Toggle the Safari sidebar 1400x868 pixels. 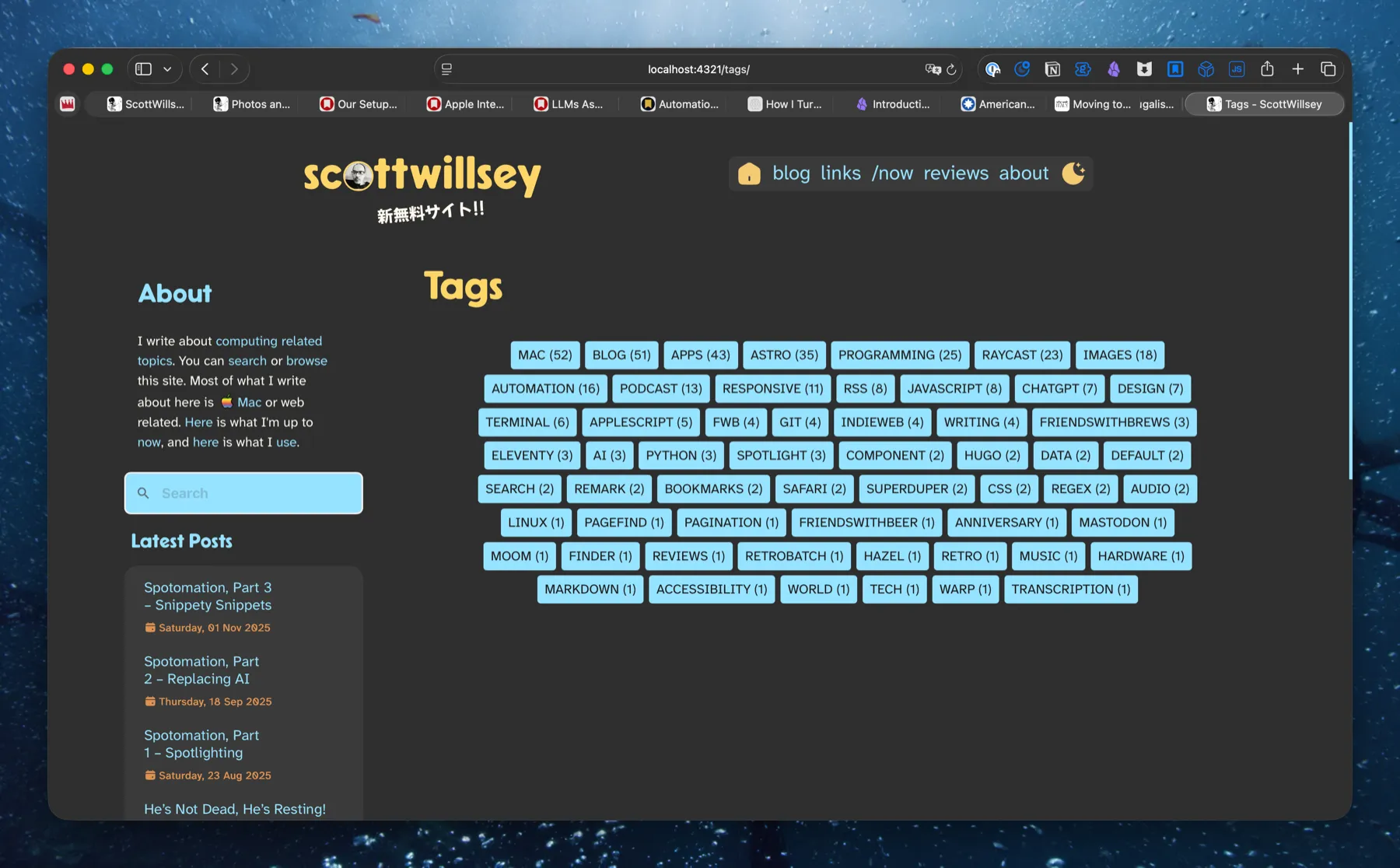click(x=142, y=68)
